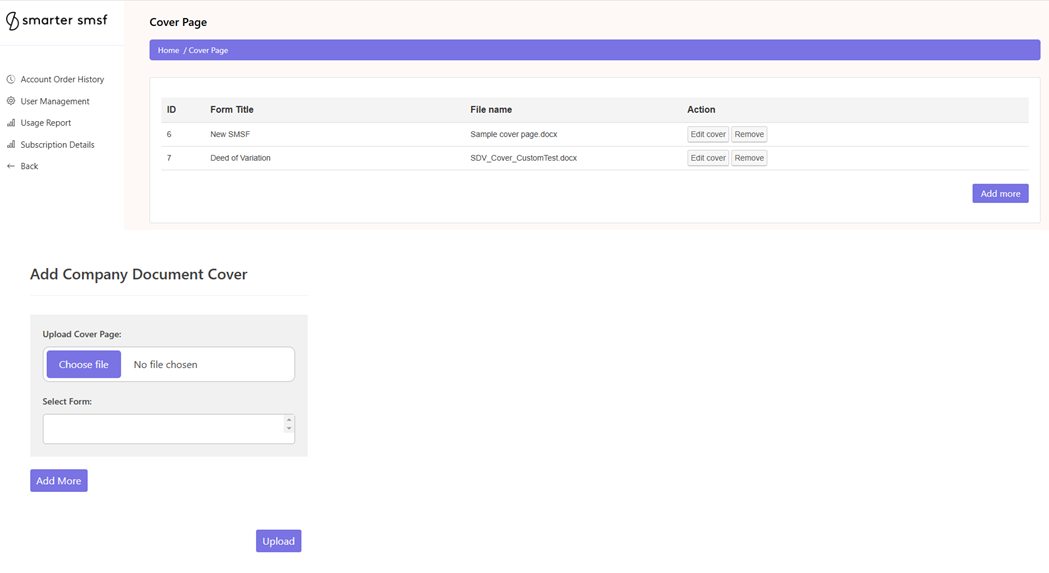Click the Add more button under the table

click(1000, 193)
